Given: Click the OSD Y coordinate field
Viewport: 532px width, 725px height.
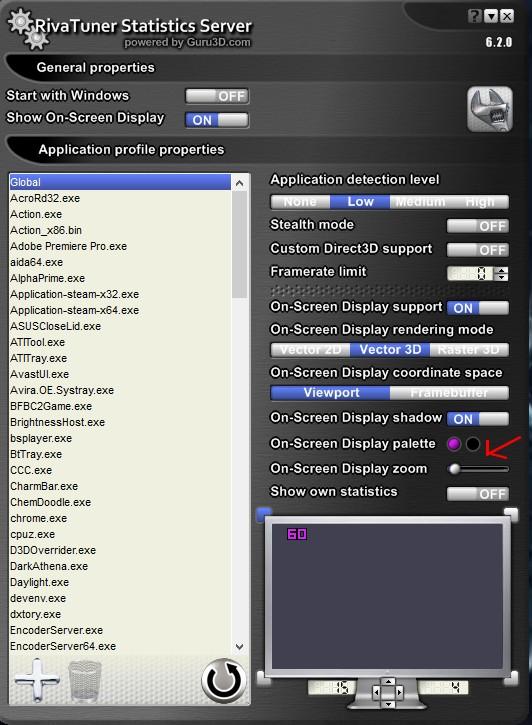Looking at the screenshot, I should 444,688.
